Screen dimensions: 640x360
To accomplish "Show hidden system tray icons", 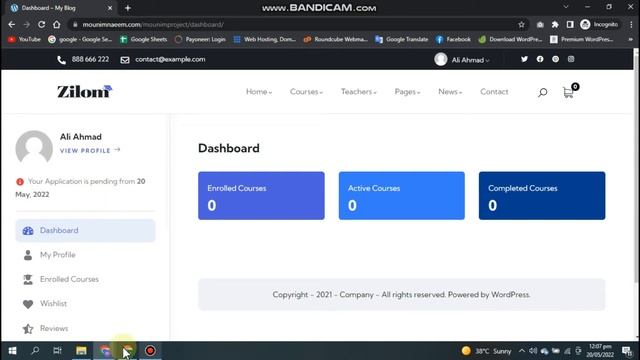I will [x=522, y=351].
